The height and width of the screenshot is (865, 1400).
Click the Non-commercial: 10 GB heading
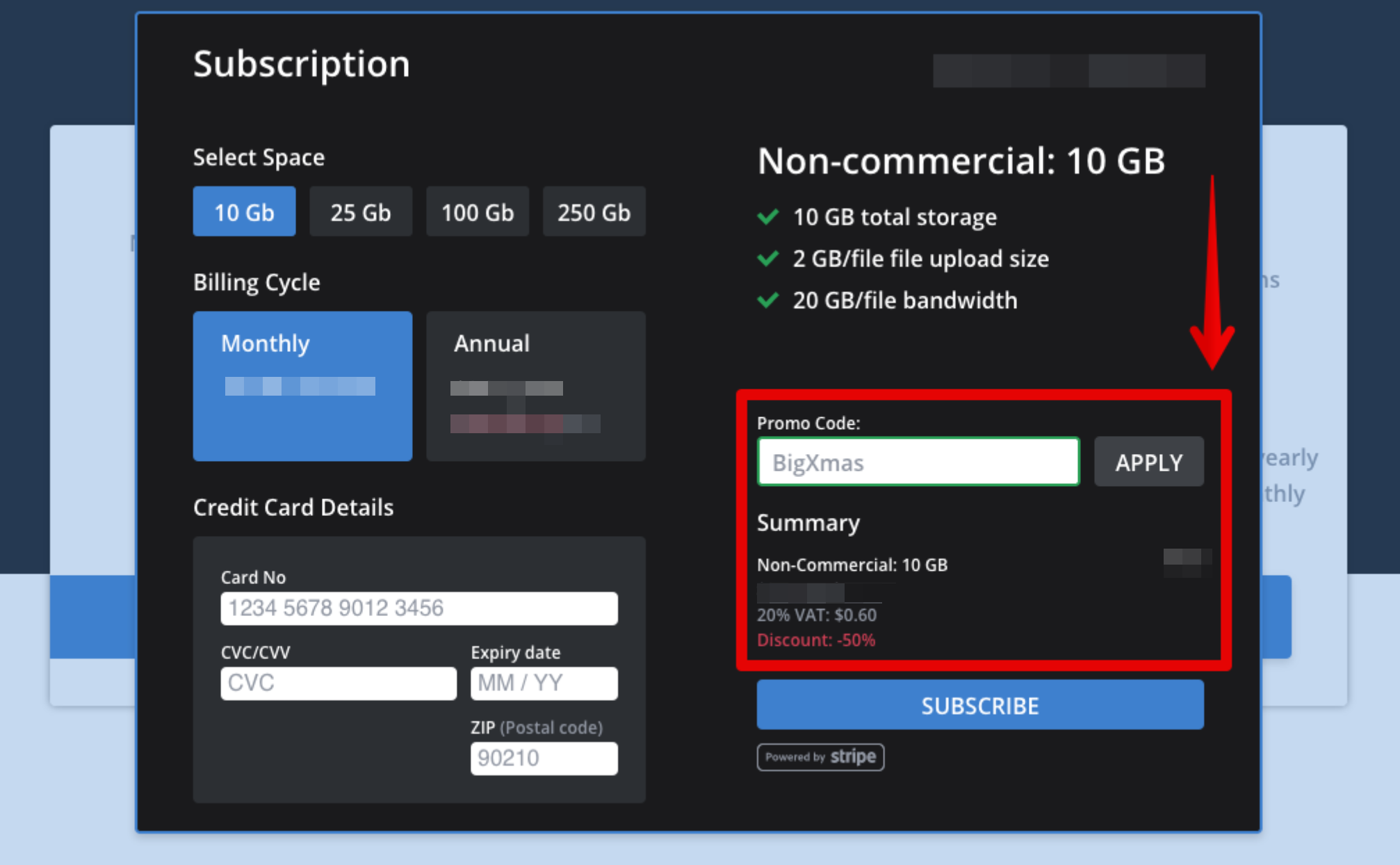961,161
